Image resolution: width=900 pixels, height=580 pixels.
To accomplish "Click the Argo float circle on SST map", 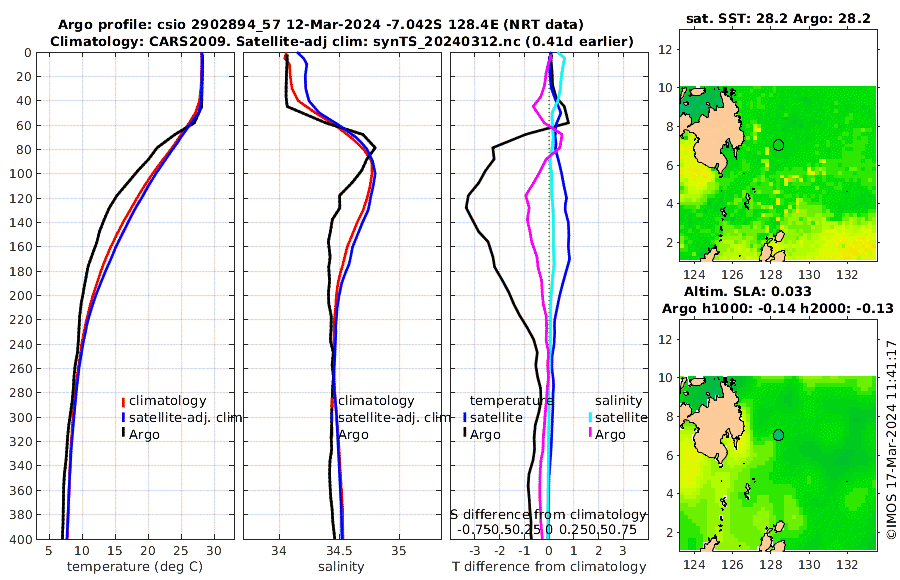I will (778, 145).
